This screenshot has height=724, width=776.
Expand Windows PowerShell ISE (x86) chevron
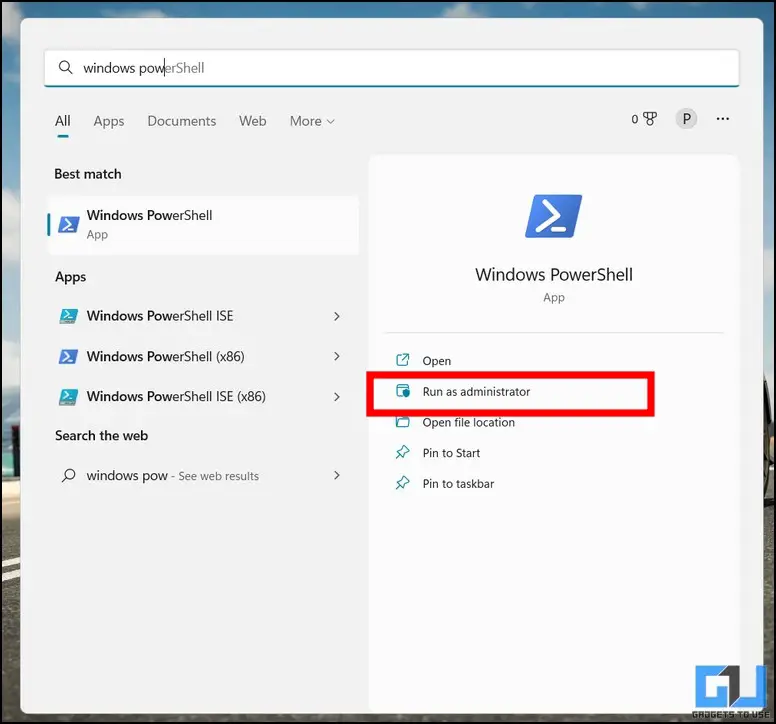point(337,397)
